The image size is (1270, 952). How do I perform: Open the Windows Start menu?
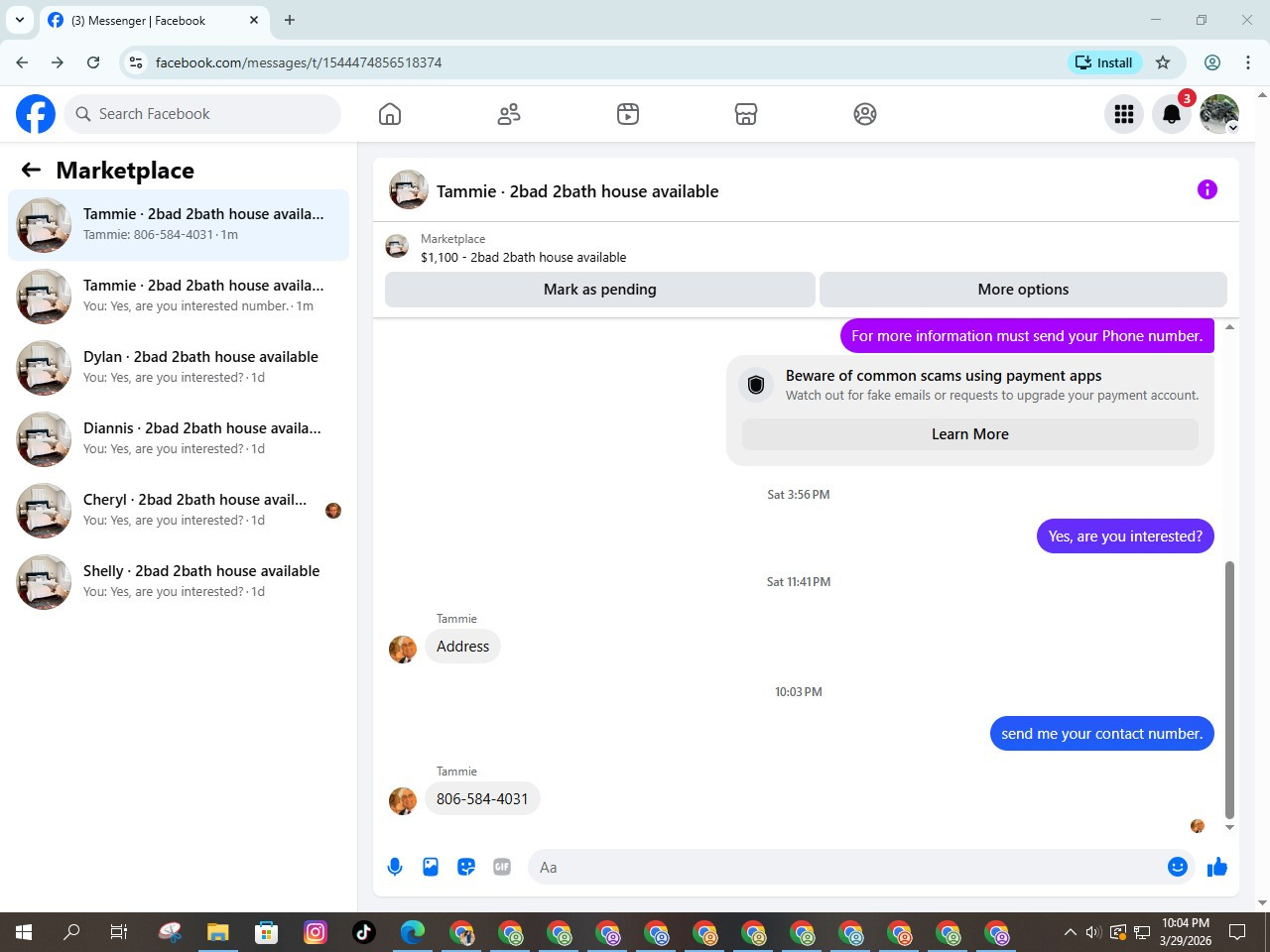(24, 932)
